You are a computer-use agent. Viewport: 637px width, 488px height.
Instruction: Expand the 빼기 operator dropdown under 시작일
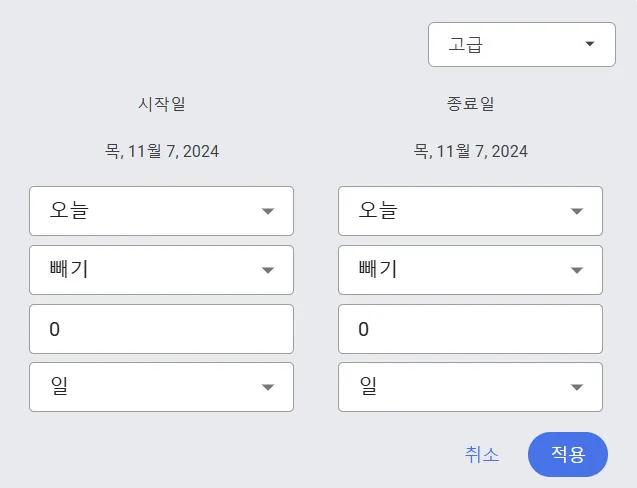[x=160, y=270]
